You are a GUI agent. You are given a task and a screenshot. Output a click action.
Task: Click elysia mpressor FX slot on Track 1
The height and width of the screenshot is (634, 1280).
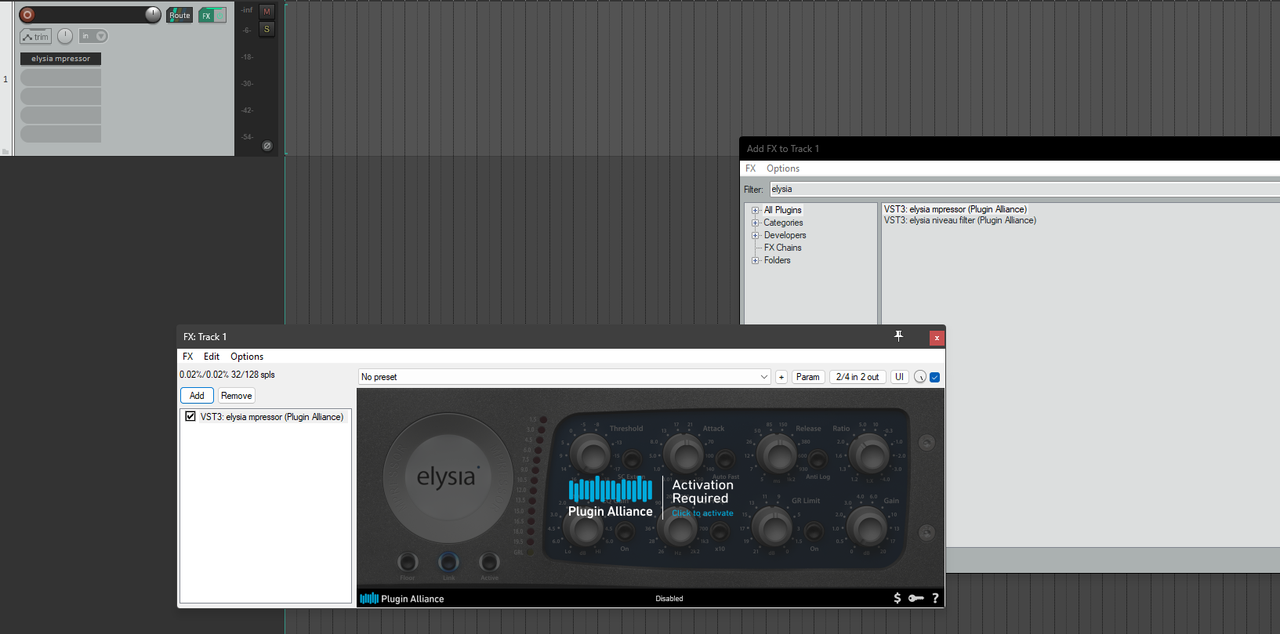click(x=61, y=59)
